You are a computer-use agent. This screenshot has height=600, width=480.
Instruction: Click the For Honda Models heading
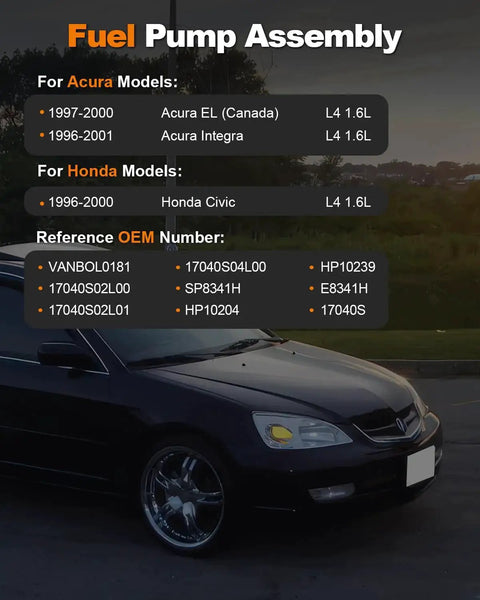pyautogui.click(x=109, y=171)
